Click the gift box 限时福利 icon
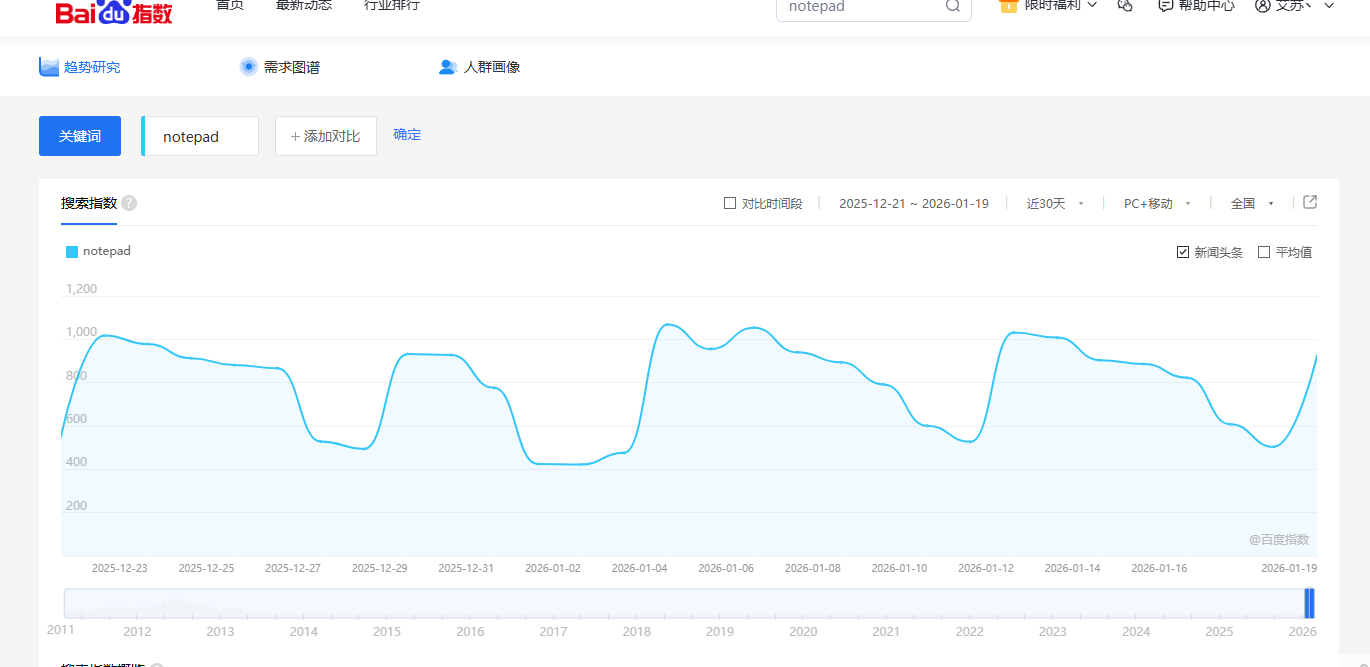This screenshot has height=667, width=1370. point(1008,6)
